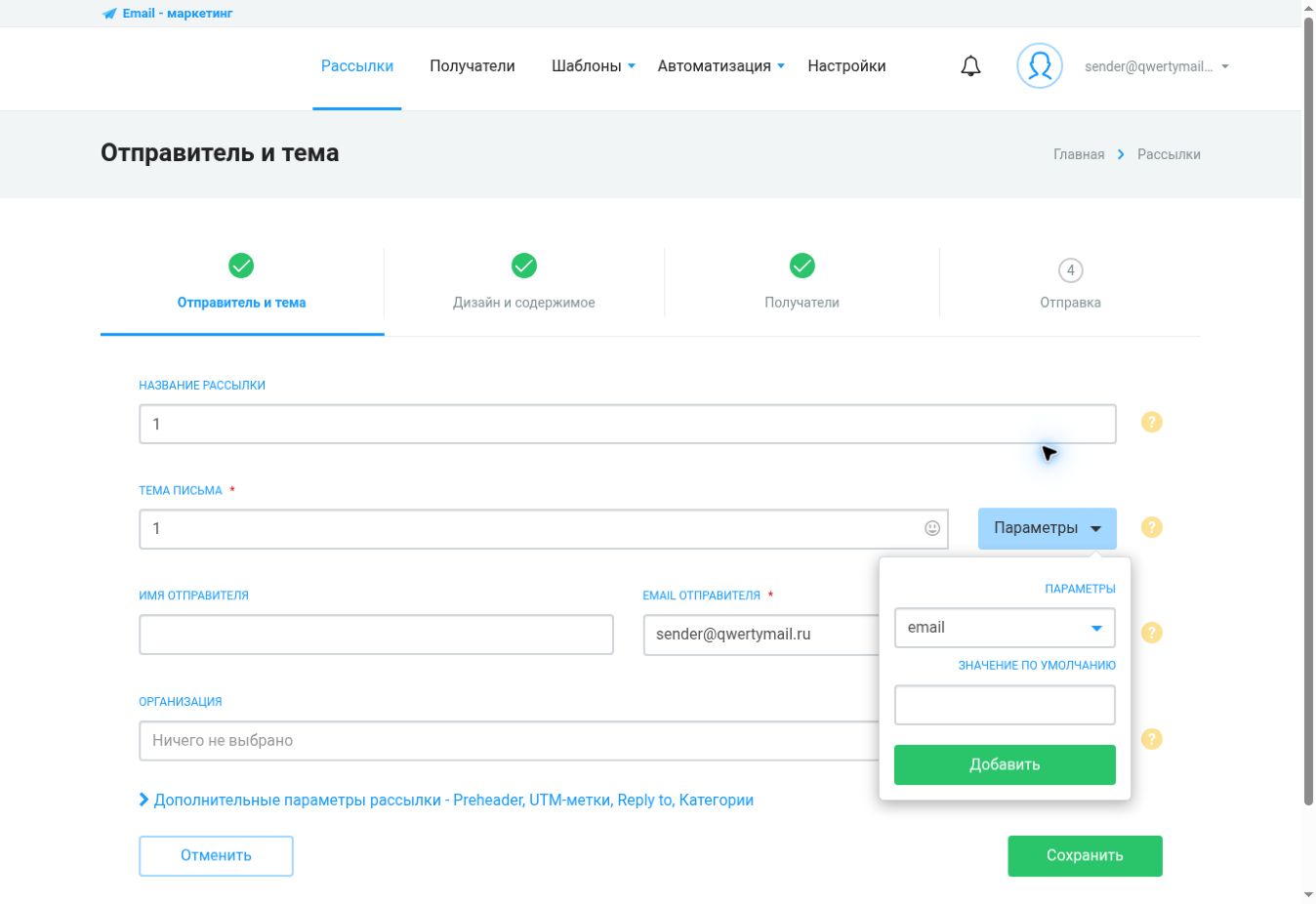The height and width of the screenshot is (904, 1316).
Task: Click the step 4 circle icon
Action: [x=1071, y=270]
